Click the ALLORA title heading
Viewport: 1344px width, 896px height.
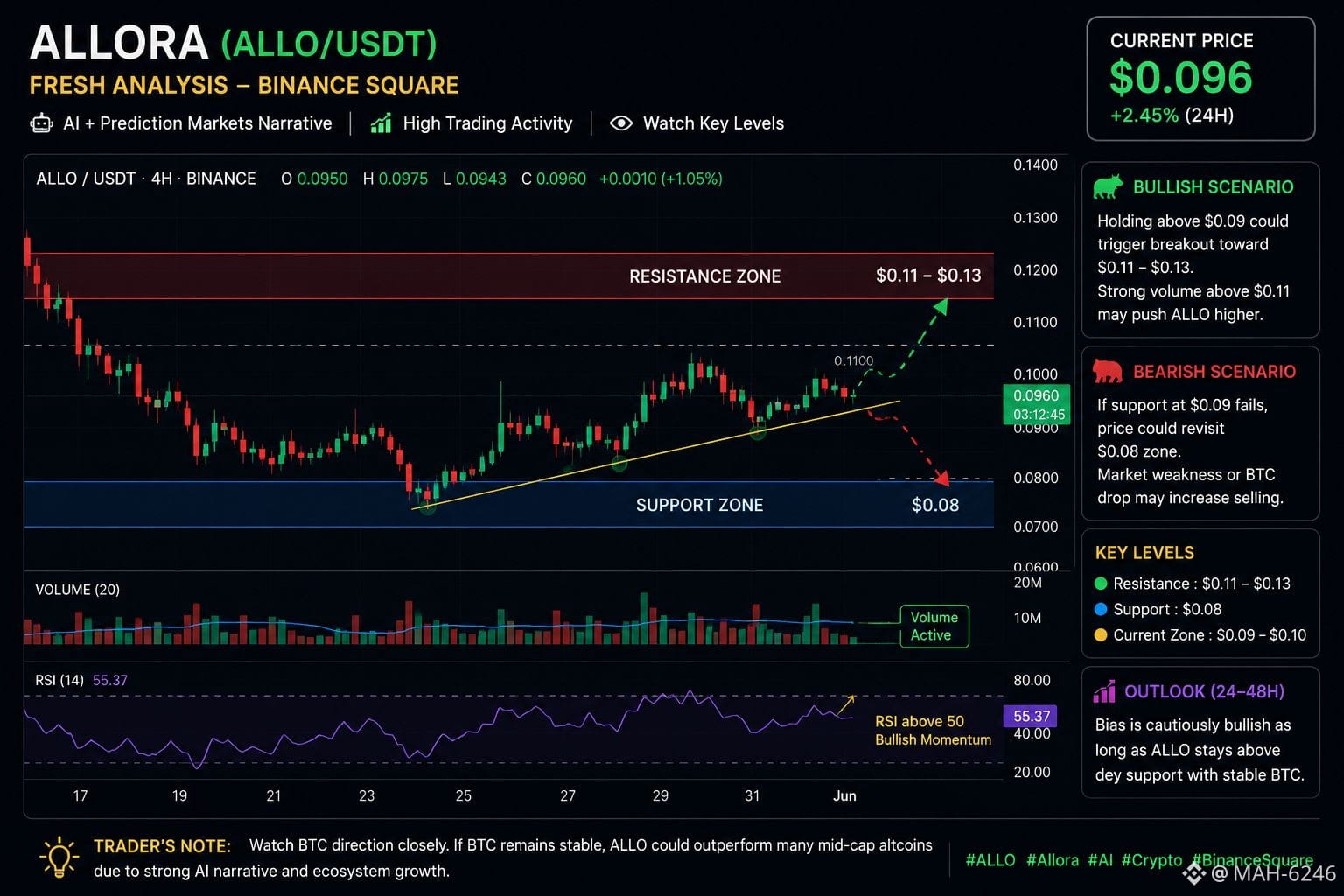tap(119, 43)
